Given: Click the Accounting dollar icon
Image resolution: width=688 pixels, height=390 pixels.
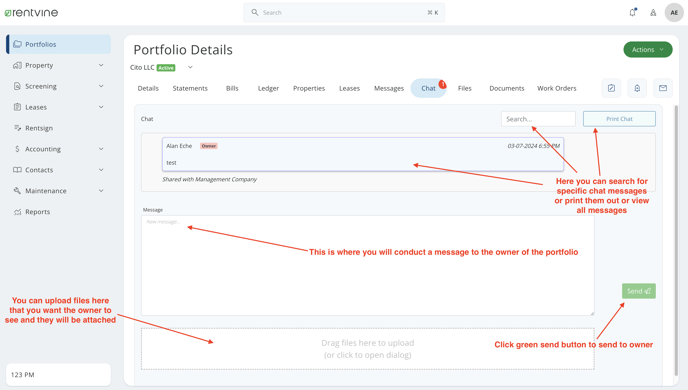Looking at the screenshot, I should click(x=17, y=149).
